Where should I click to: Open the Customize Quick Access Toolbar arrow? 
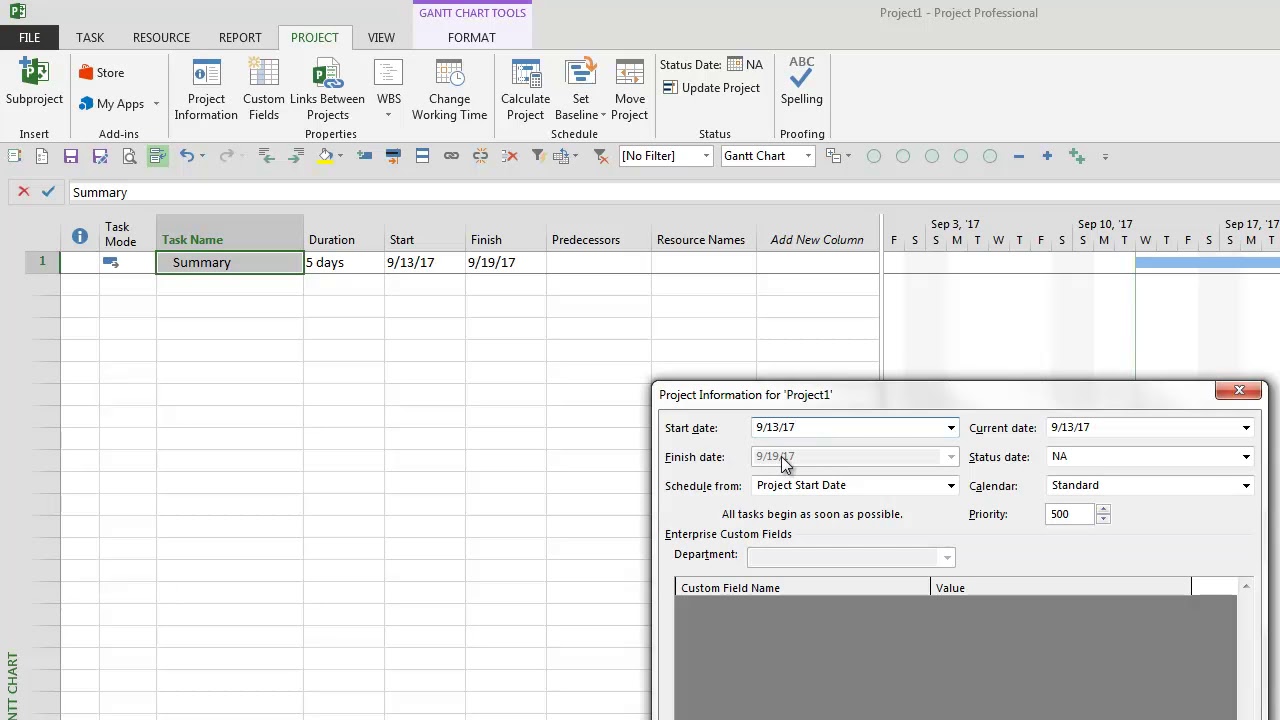tap(1105, 156)
